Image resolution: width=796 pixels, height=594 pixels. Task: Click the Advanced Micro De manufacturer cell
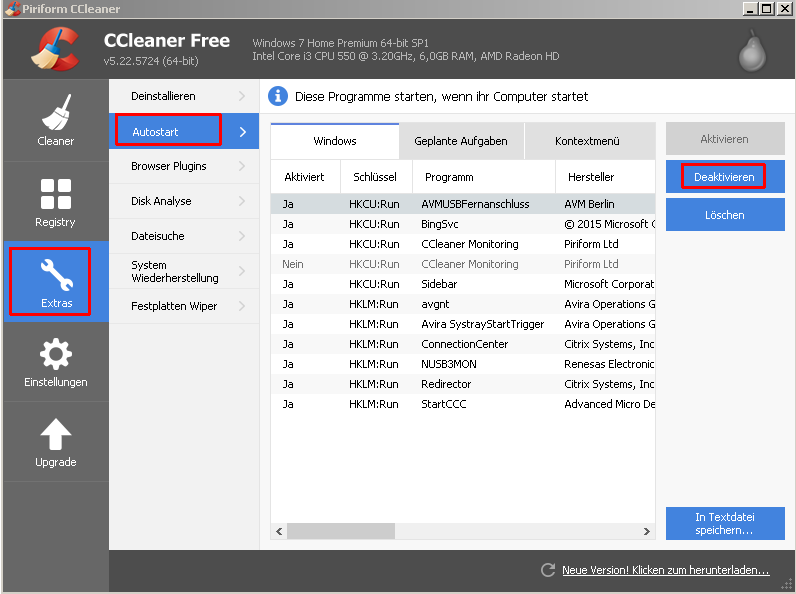[x=609, y=404]
